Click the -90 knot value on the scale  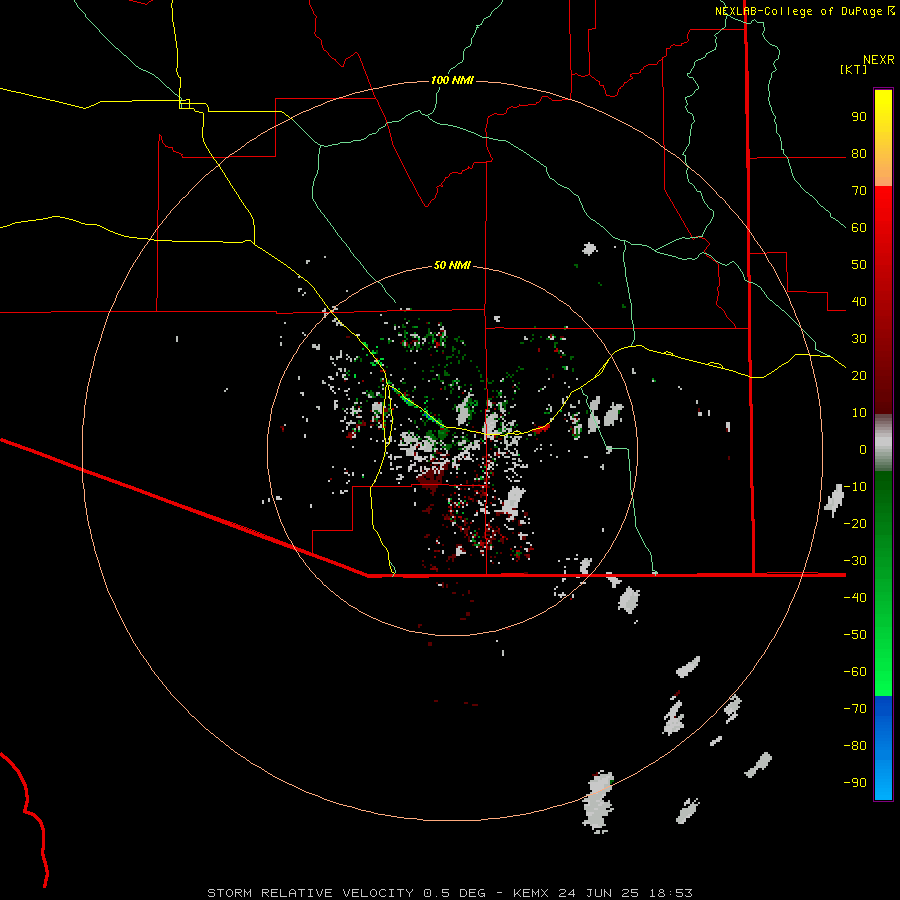click(855, 783)
